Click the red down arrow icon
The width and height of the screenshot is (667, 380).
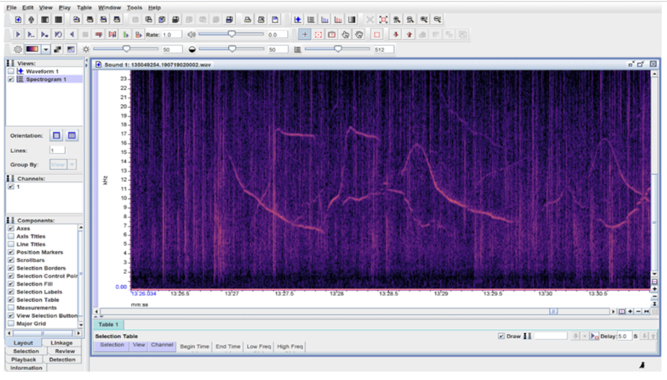click(396, 34)
